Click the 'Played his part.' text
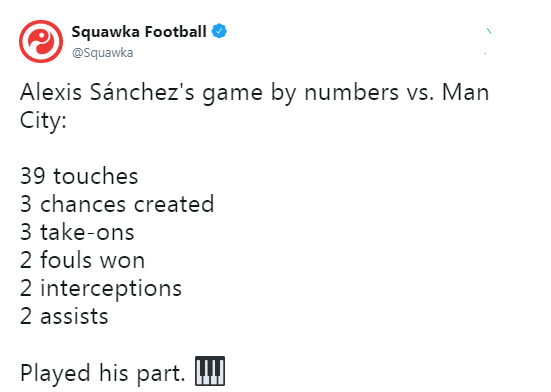Viewport: 551px width, 392px height. coord(103,373)
